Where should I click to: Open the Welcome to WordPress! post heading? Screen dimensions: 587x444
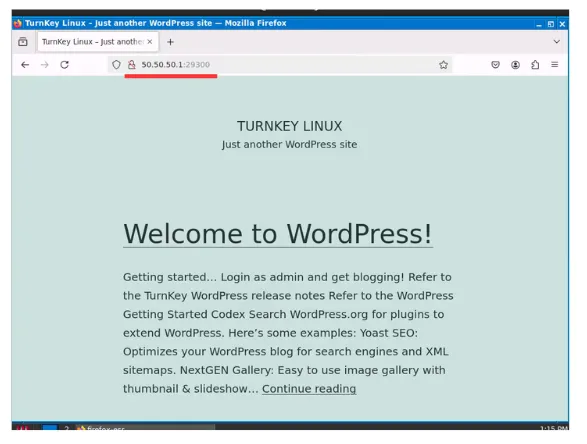278,234
